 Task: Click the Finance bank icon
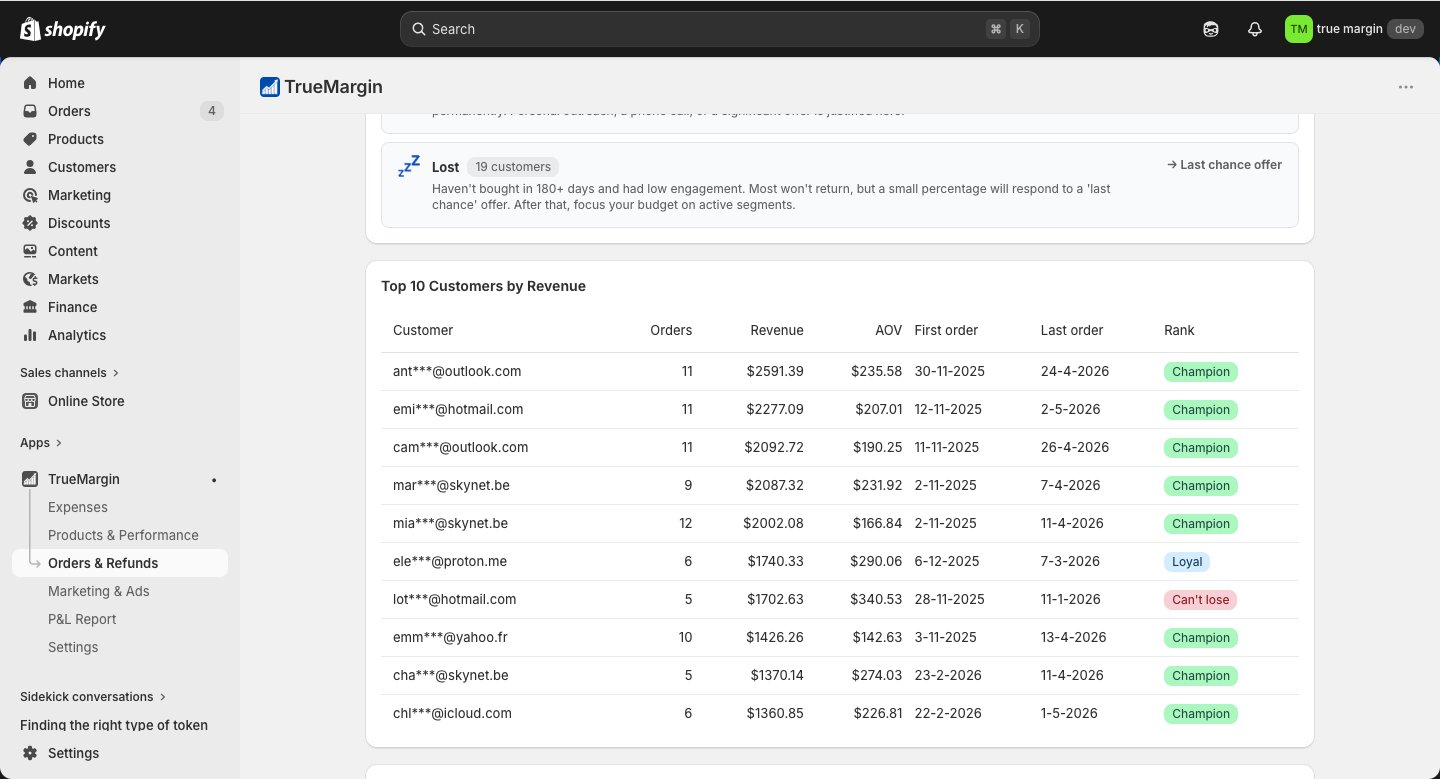pos(30,307)
